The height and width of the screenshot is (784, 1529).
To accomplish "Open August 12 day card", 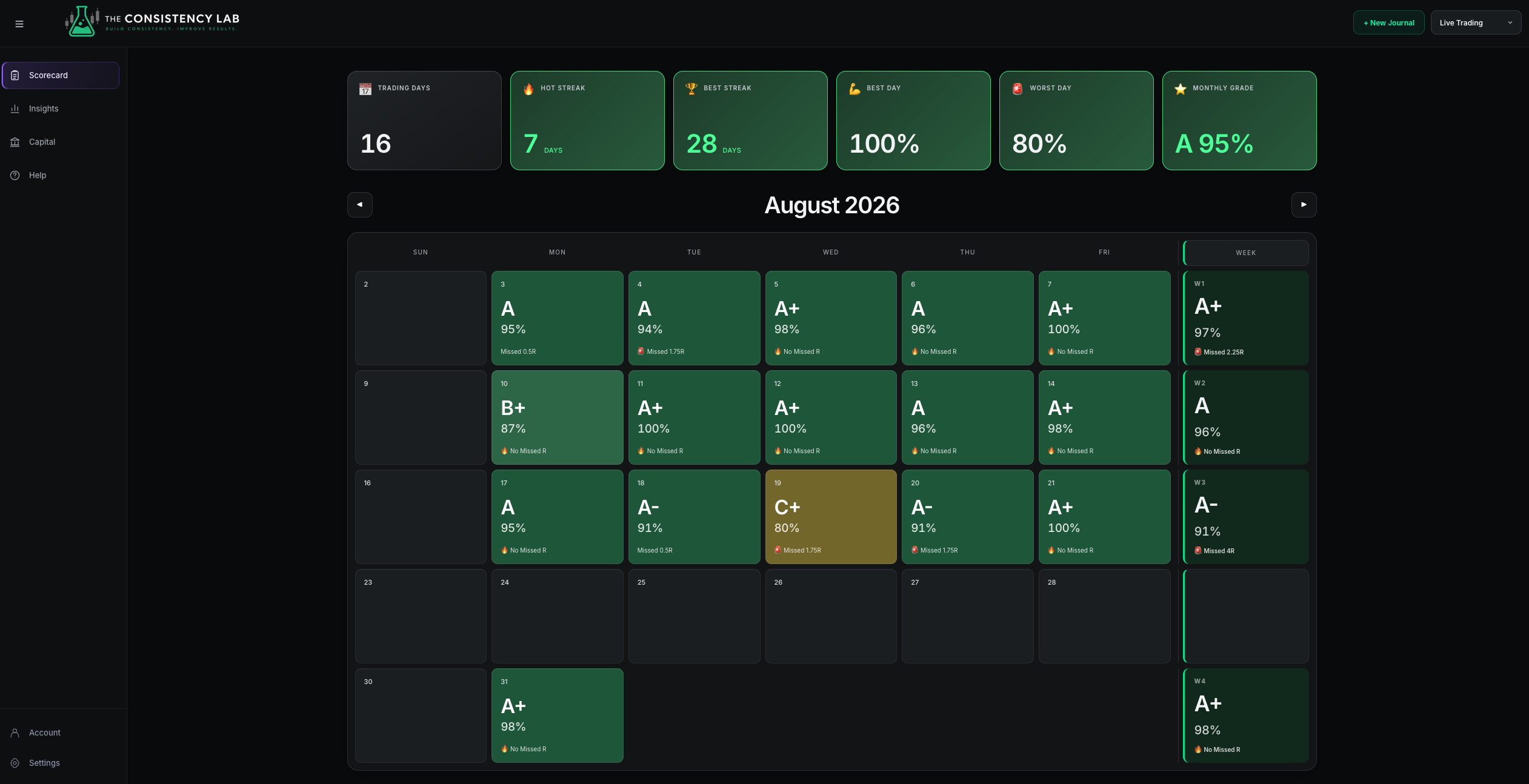I will (x=831, y=417).
